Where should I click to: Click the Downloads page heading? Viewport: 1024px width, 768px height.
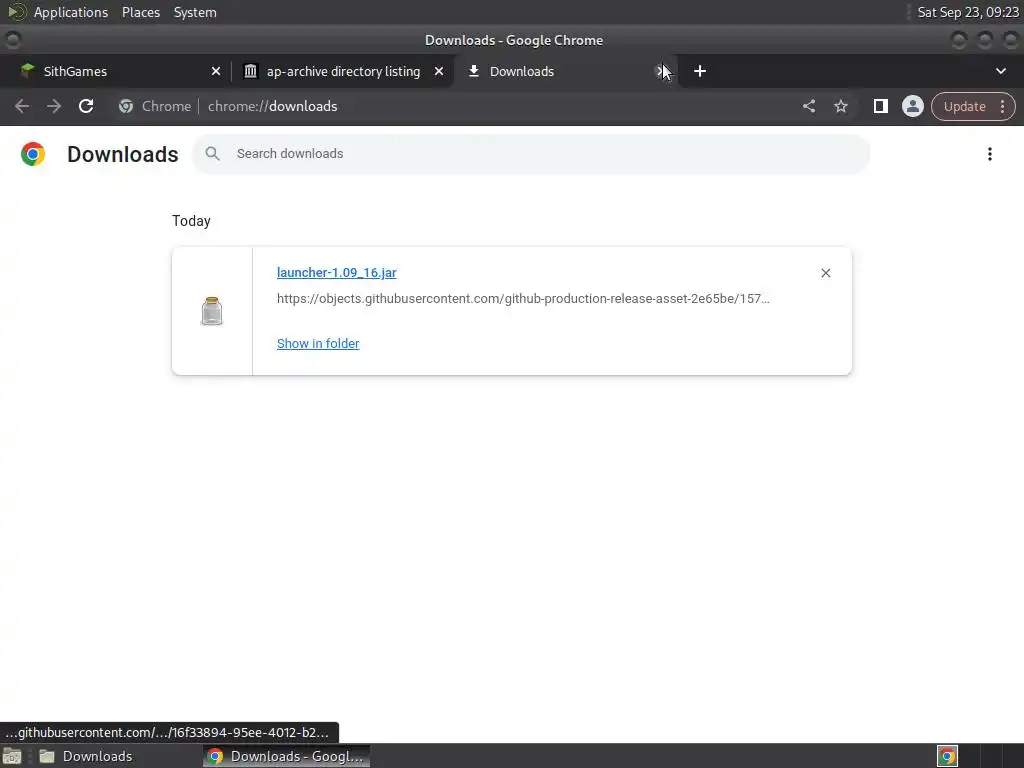(123, 154)
